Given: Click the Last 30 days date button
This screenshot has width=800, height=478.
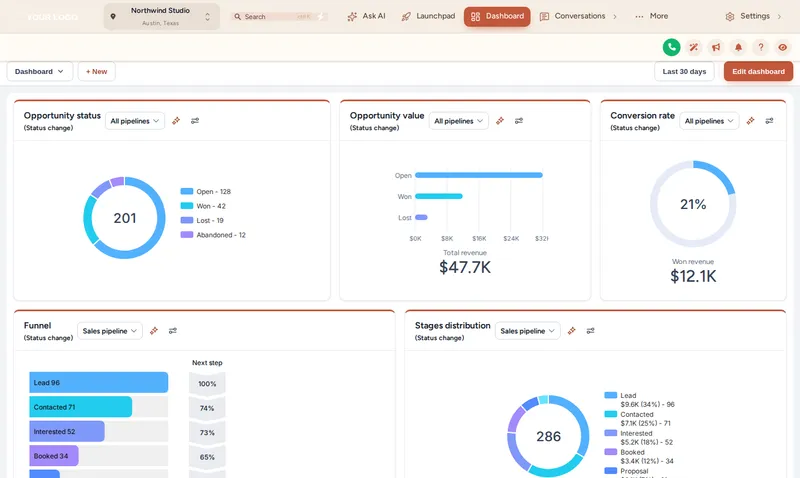Looking at the screenshot, I should click(684, 71).
